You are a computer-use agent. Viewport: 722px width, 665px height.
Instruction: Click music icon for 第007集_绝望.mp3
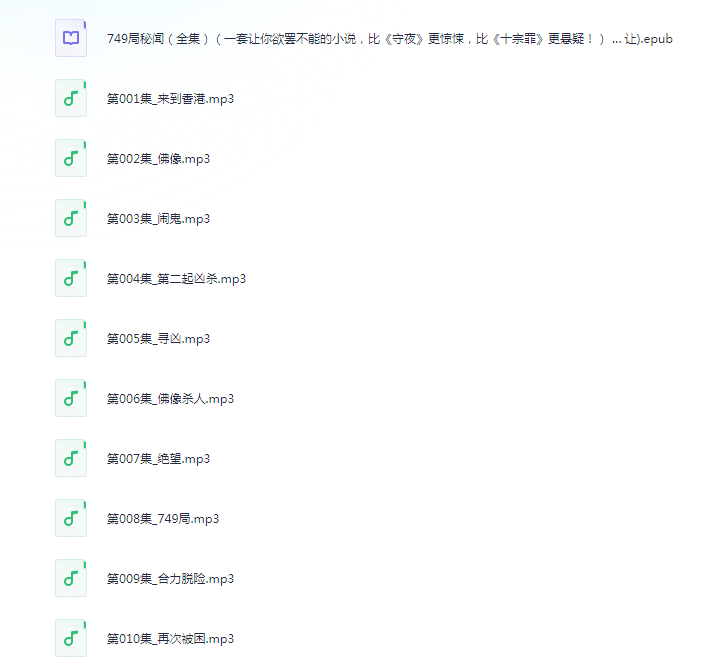[71, 458]
